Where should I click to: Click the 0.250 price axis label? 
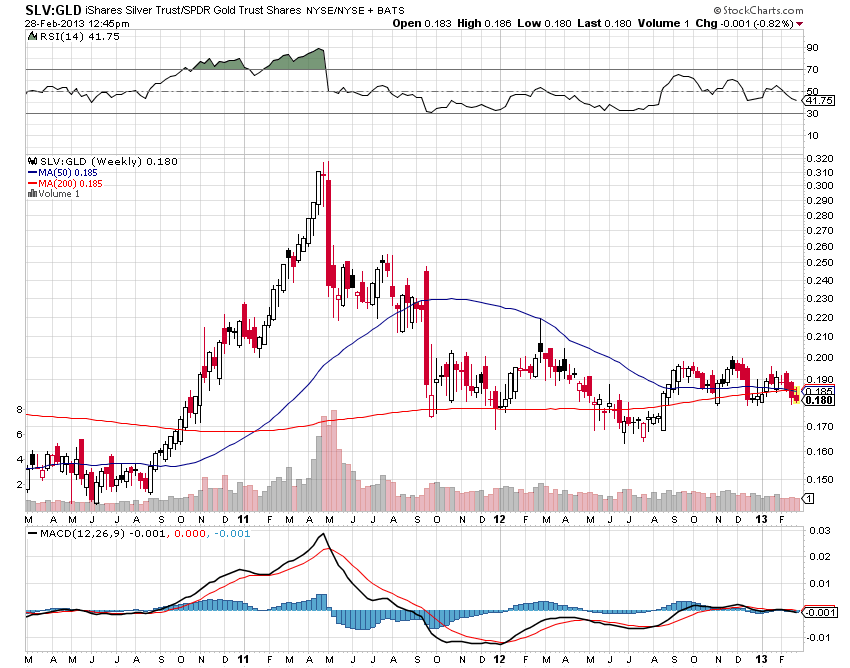click(x=820, y=262)
